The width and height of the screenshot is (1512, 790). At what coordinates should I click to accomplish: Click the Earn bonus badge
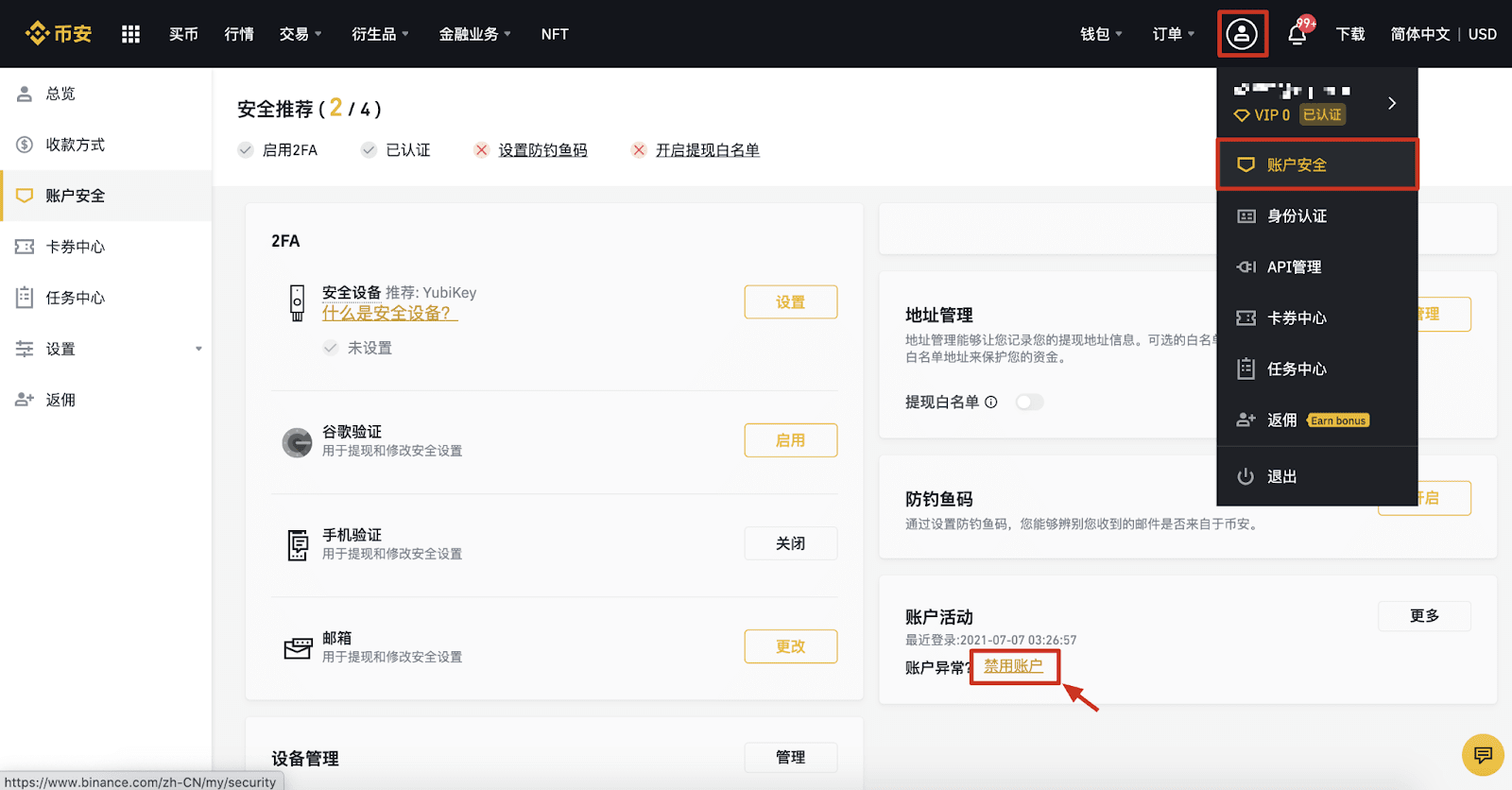click(x=1338, y=421)
